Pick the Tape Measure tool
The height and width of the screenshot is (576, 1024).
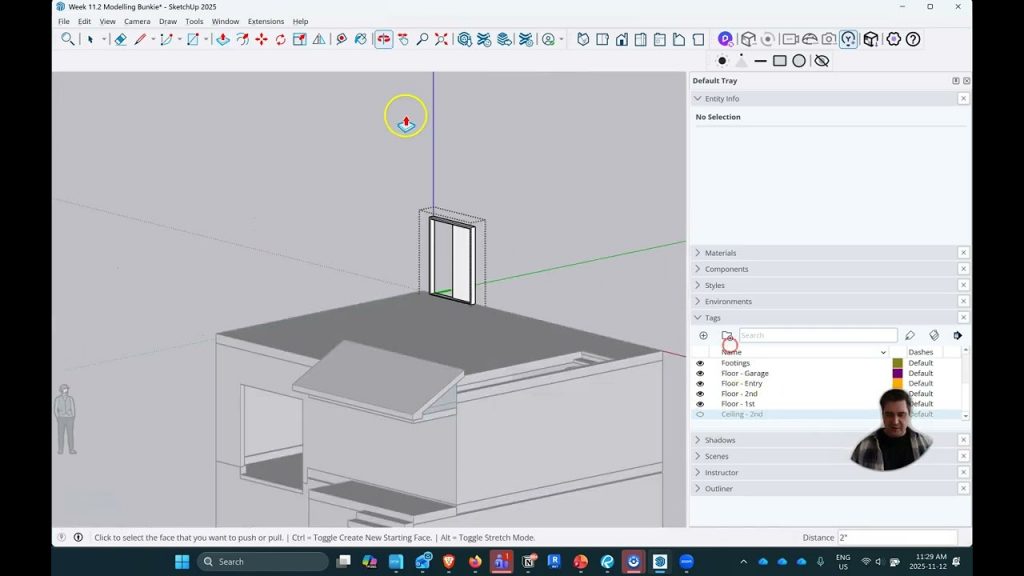[341, 39]
